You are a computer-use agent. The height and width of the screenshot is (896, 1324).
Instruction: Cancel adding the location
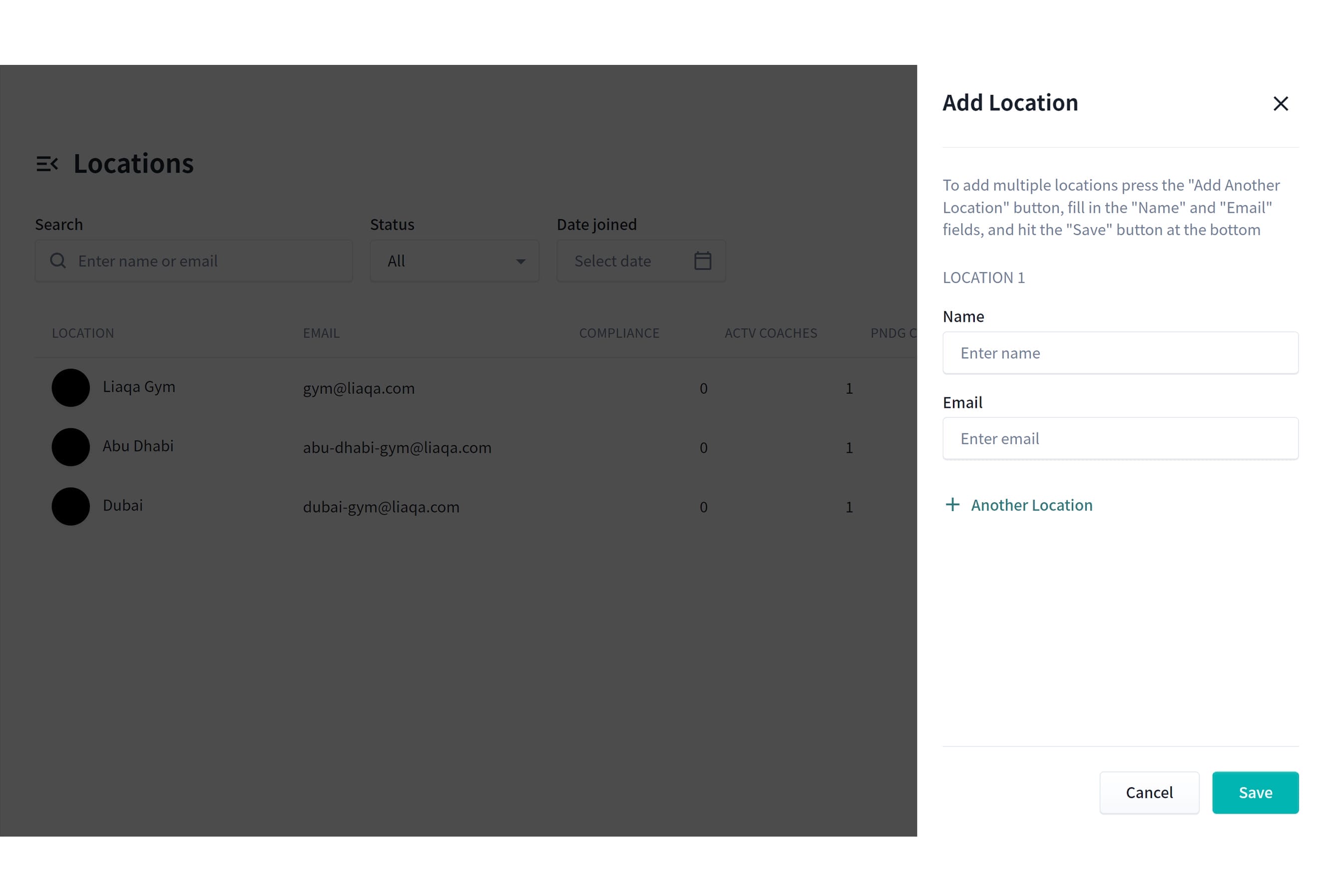tap(1149, 792)
